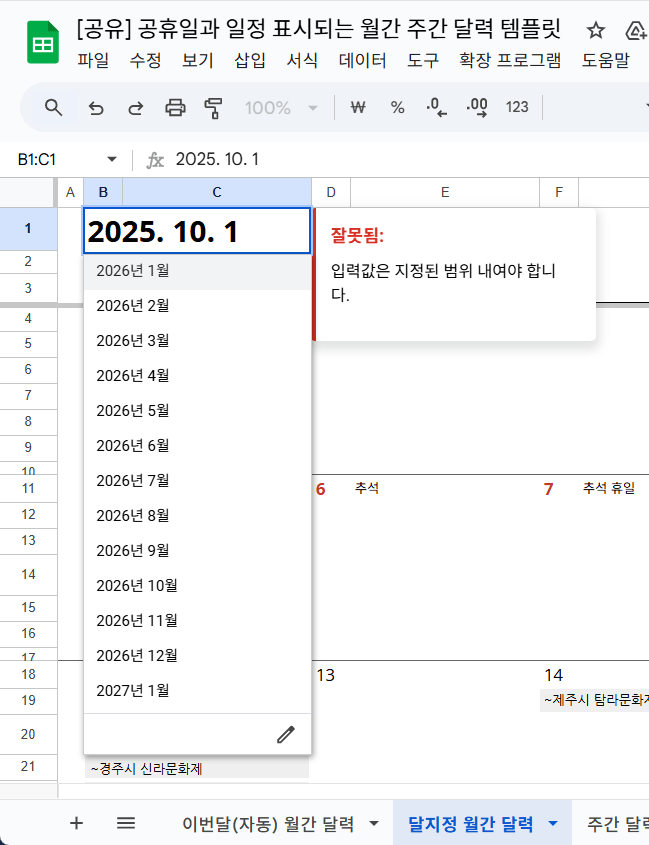Screen dimensions: 649x845
Task: Open the all sheets list icon
Action: tap(126, 823)
